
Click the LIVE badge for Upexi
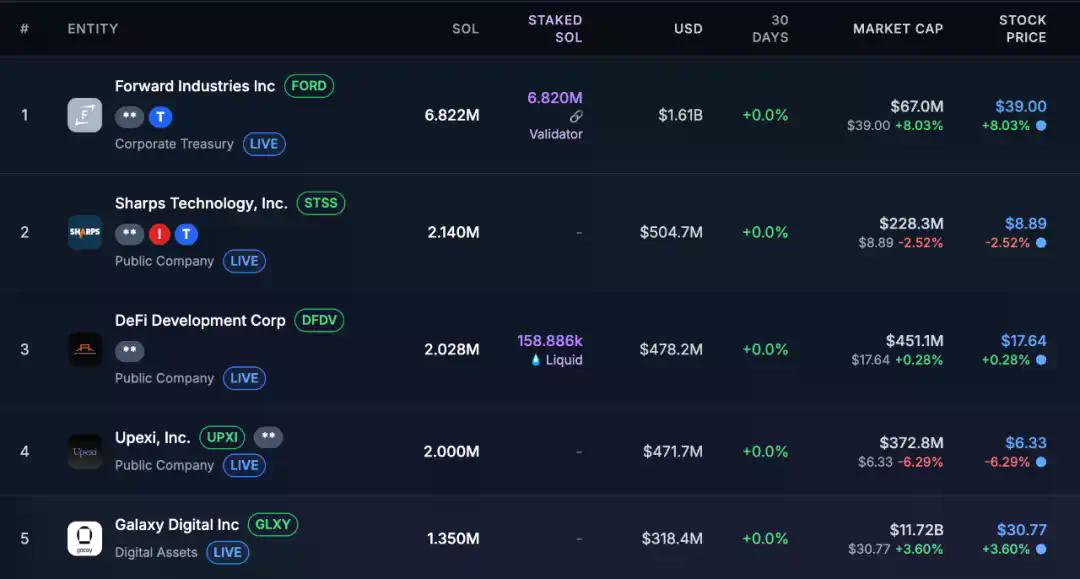244,465
